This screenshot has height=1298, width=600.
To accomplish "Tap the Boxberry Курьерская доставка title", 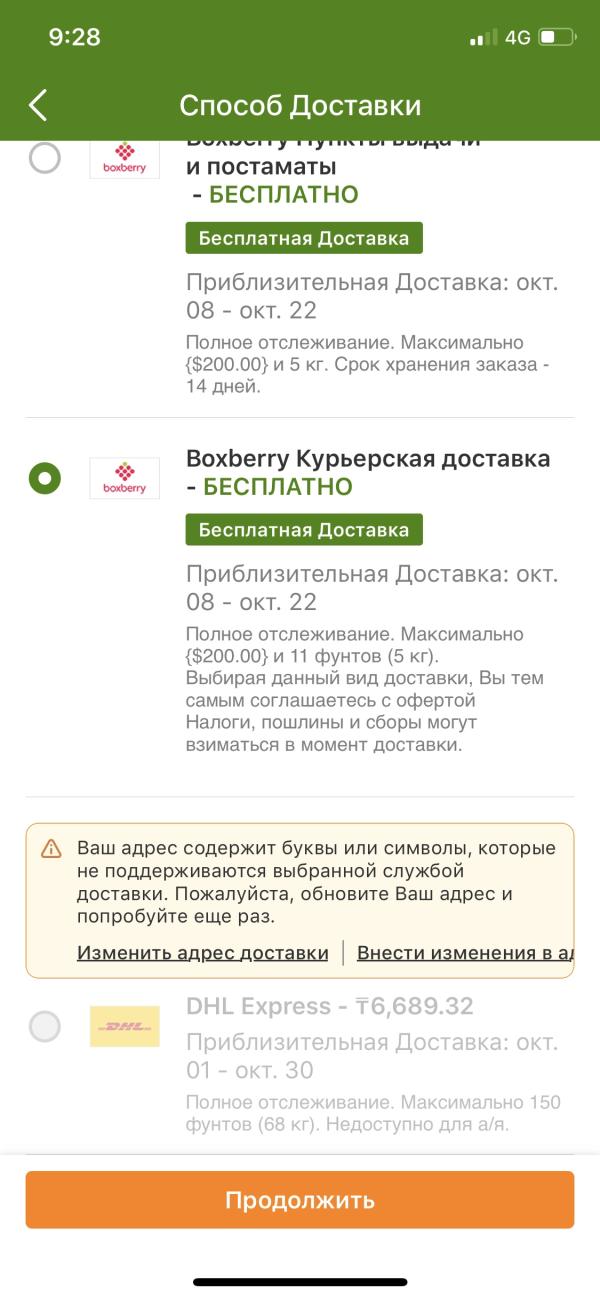I will click(368, 459).
